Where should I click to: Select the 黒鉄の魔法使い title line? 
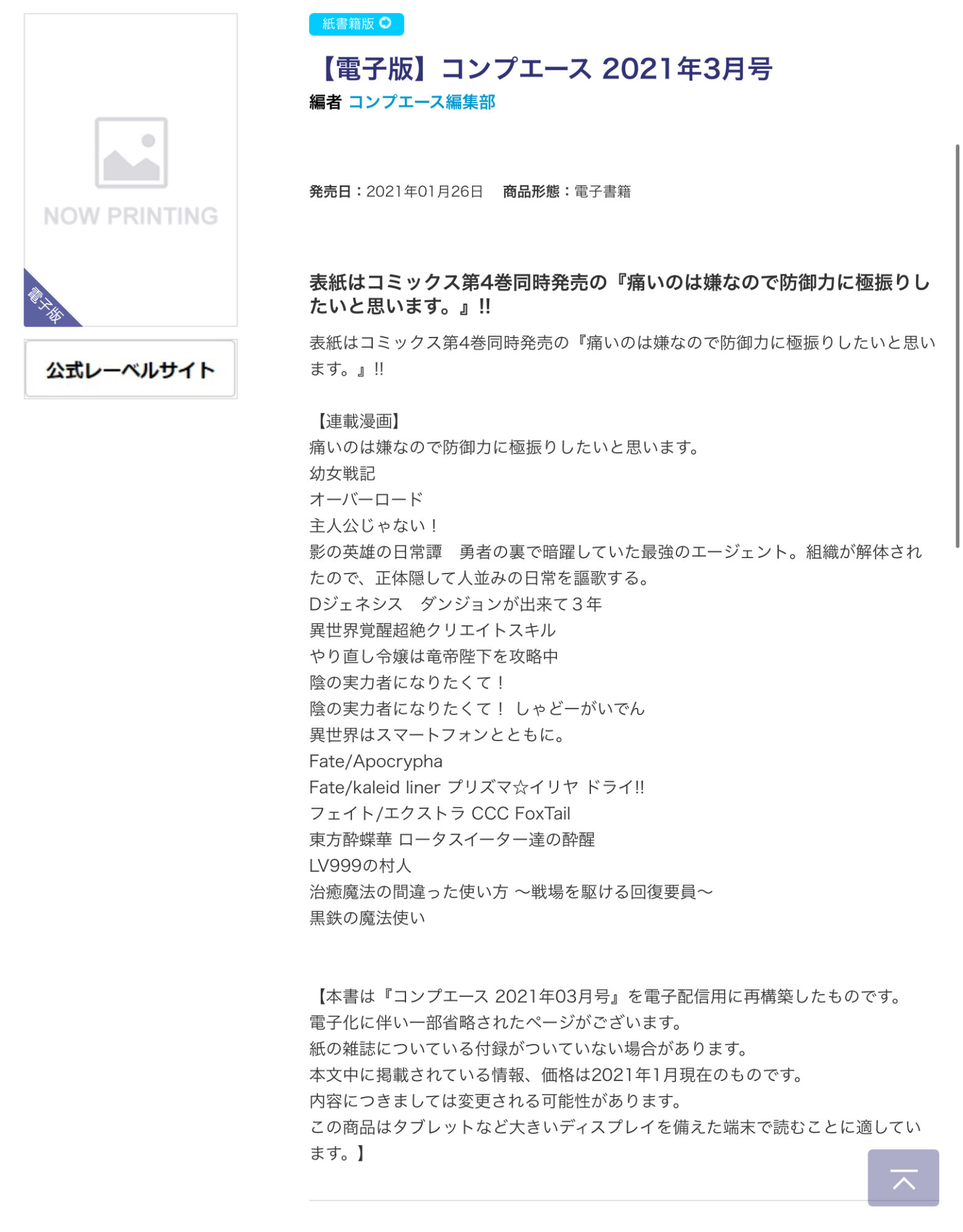tap(367, 918)
